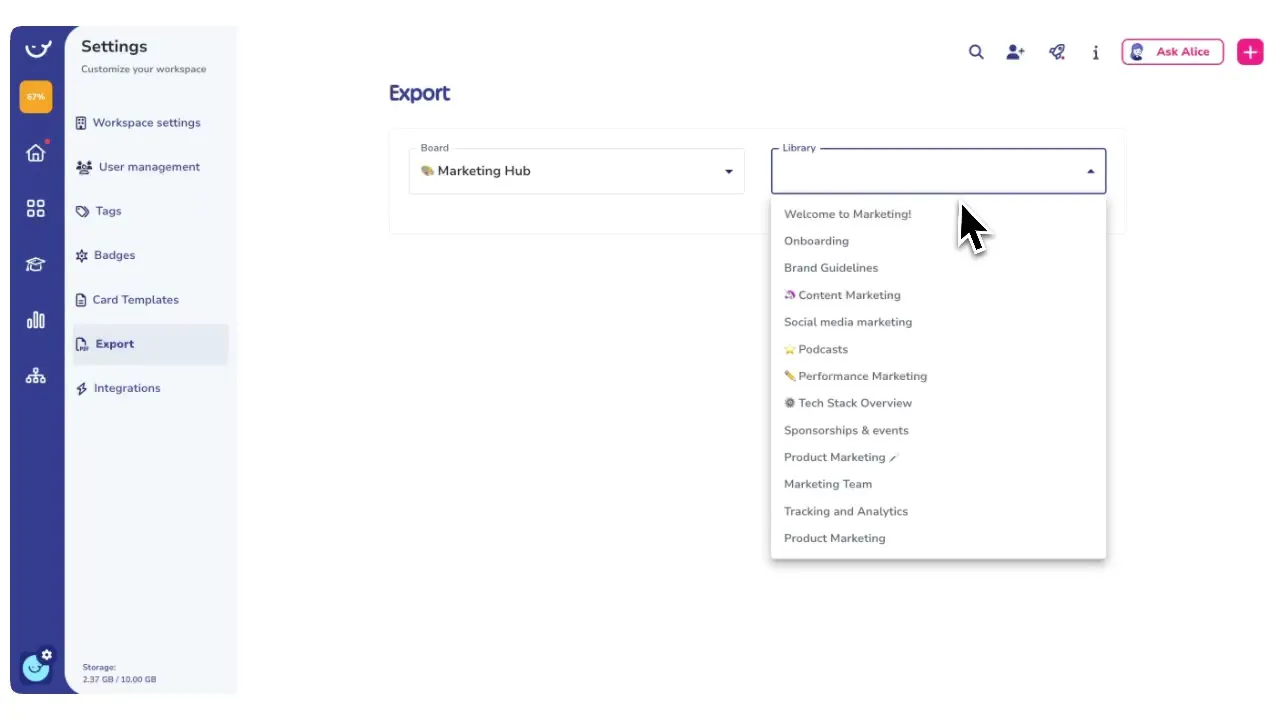Viewport: 1280px width, 720px height.
Task: Open Integrations settings
Action: [x=150, y=388]
